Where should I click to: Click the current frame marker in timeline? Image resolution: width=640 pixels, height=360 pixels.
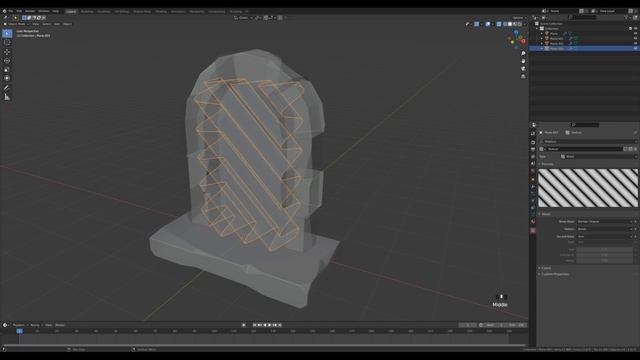point(20,331)
